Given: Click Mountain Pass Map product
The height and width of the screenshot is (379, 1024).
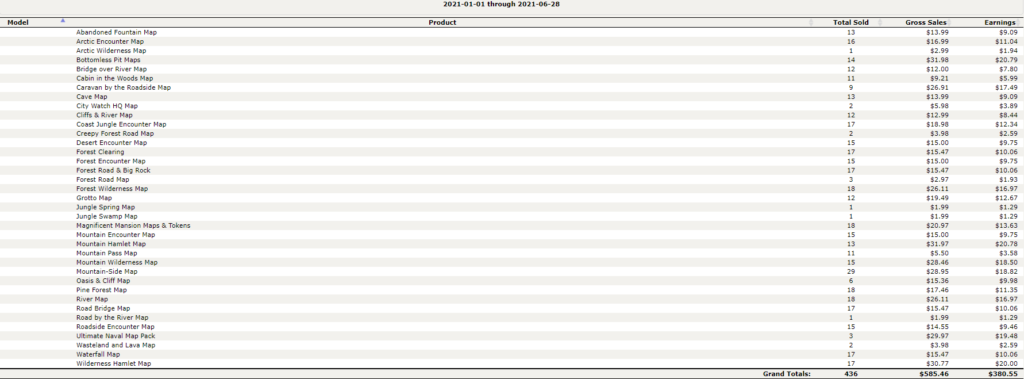Looking at the screenshot, I should [106, 253].
